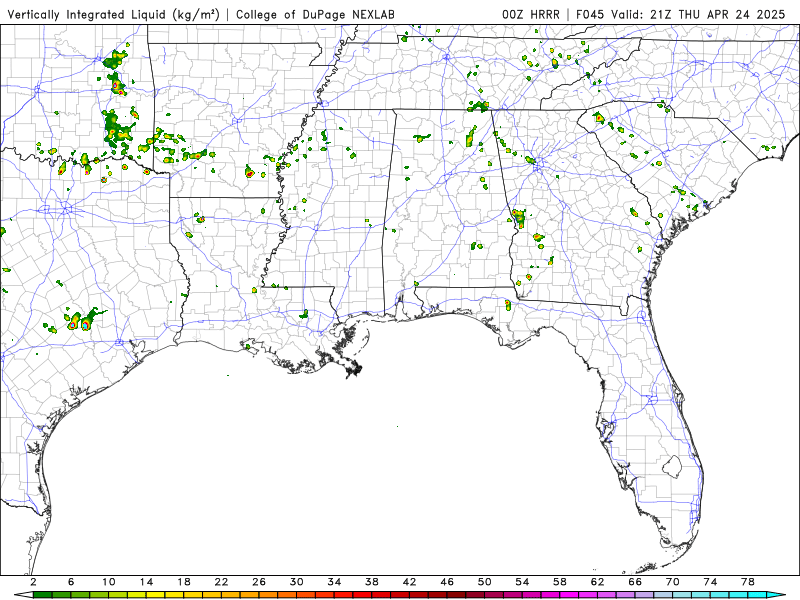Image resolution: width=800 pixels, height=600 pixels.
Task: Click the legend value '70'
Action: tap(673, 582)
